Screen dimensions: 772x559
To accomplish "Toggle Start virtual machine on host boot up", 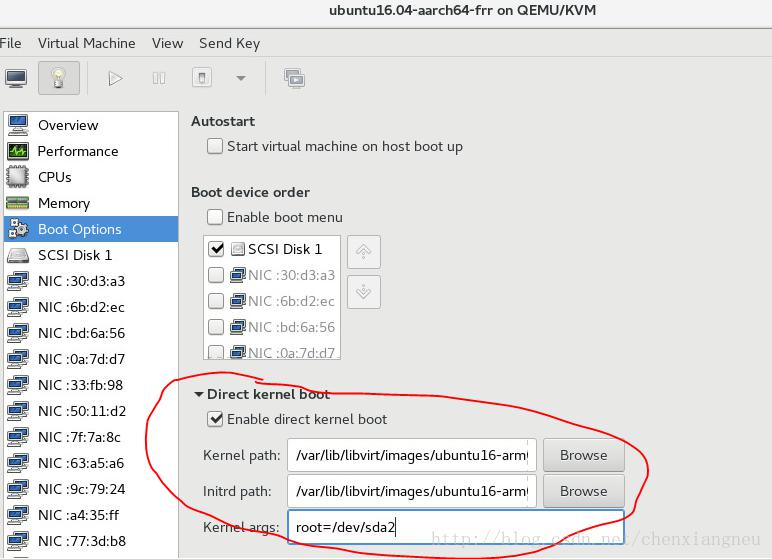I will pyautogui.click(x=215, y=146).
